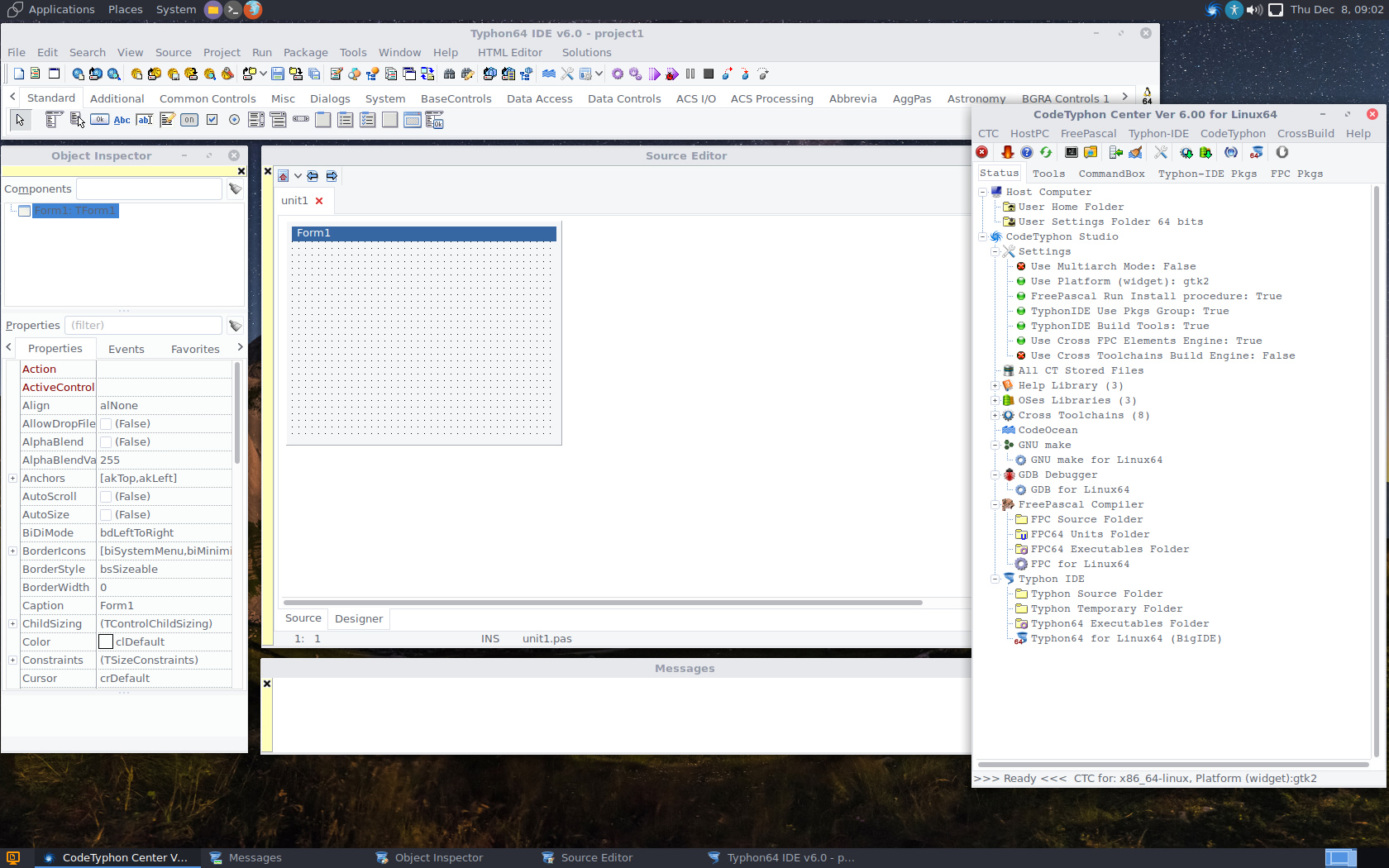Click the Typhon64 icon in CodeTyphon Center toolbar
1389x868 pixels.
[1257, 152]
